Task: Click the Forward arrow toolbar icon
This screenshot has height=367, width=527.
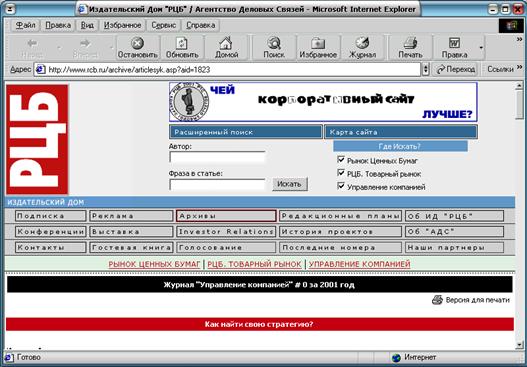Action: [x=85, y=43]
